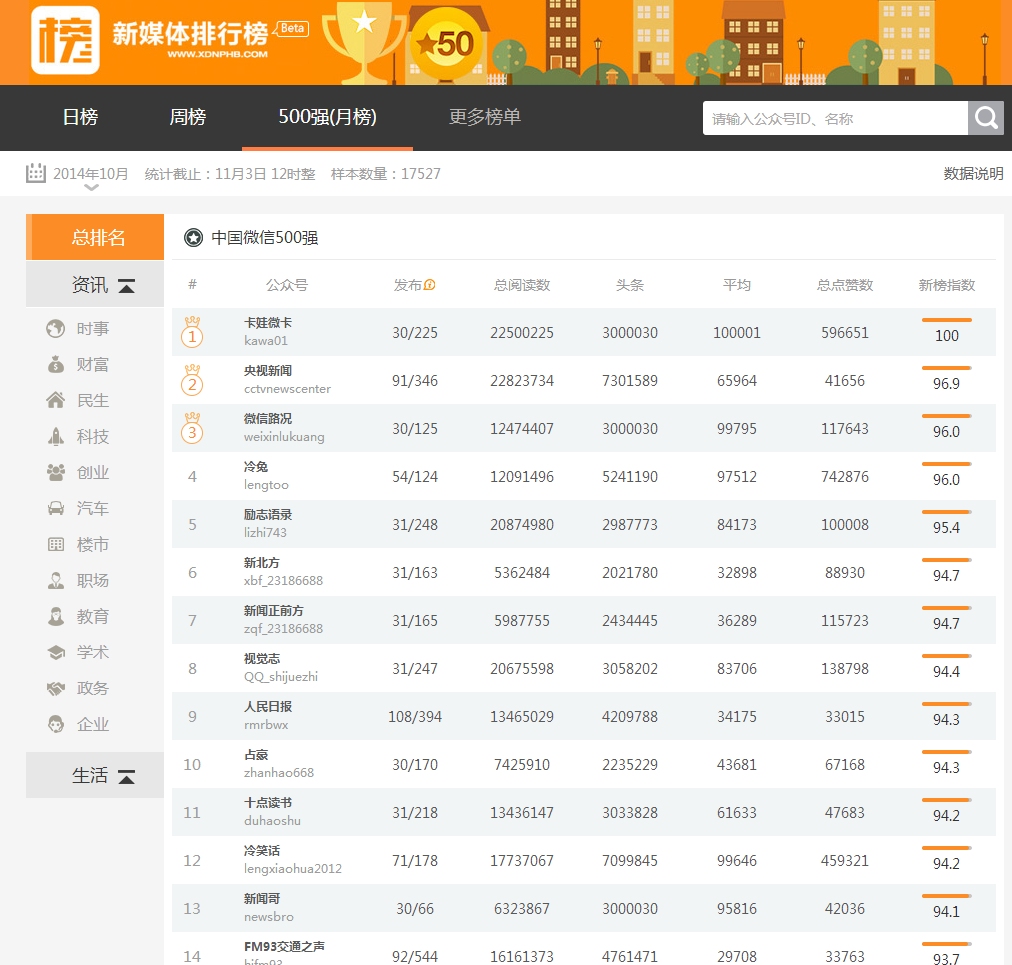Screen dimensions: 1012x965
Task: Select the 500强(月榜) tab
Action: (x=327, y=117)
